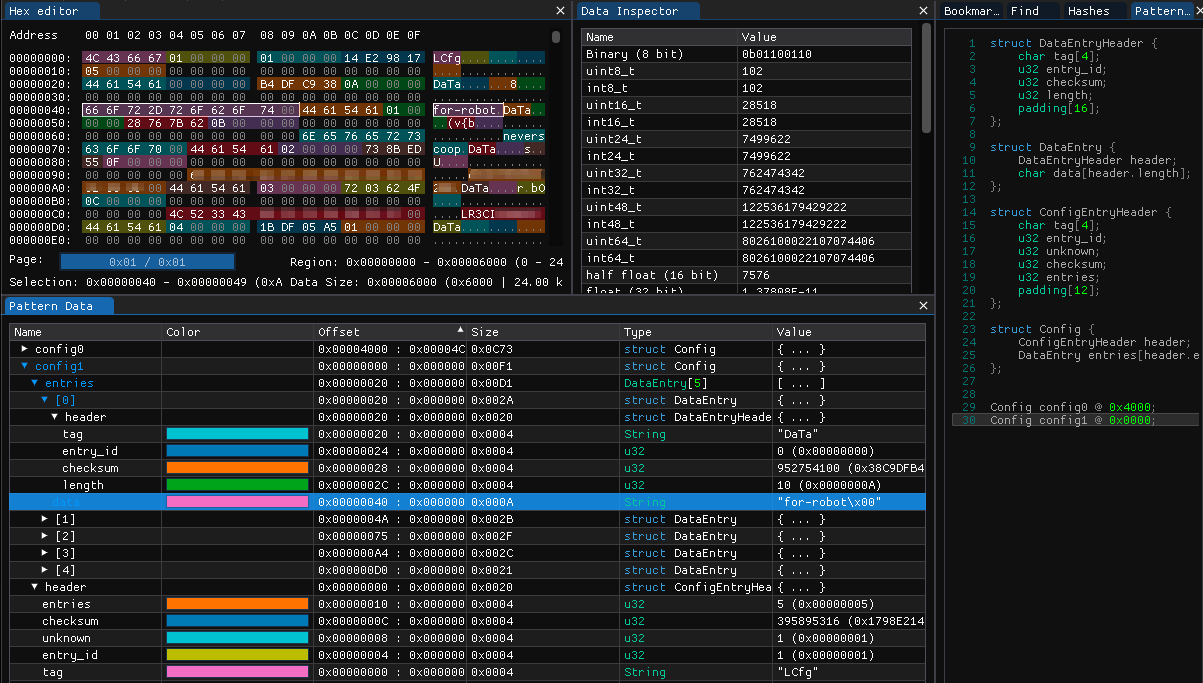Click hex row address 00000040
The image size is (1203, 683).
point(40,110)
